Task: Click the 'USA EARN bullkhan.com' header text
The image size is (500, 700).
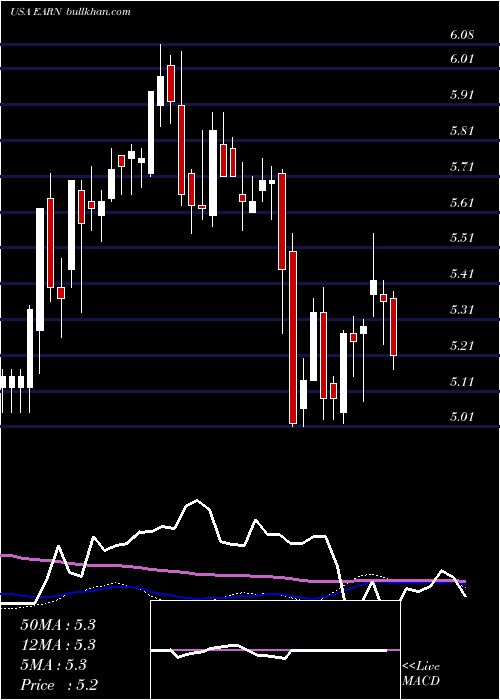Action: 70,12
